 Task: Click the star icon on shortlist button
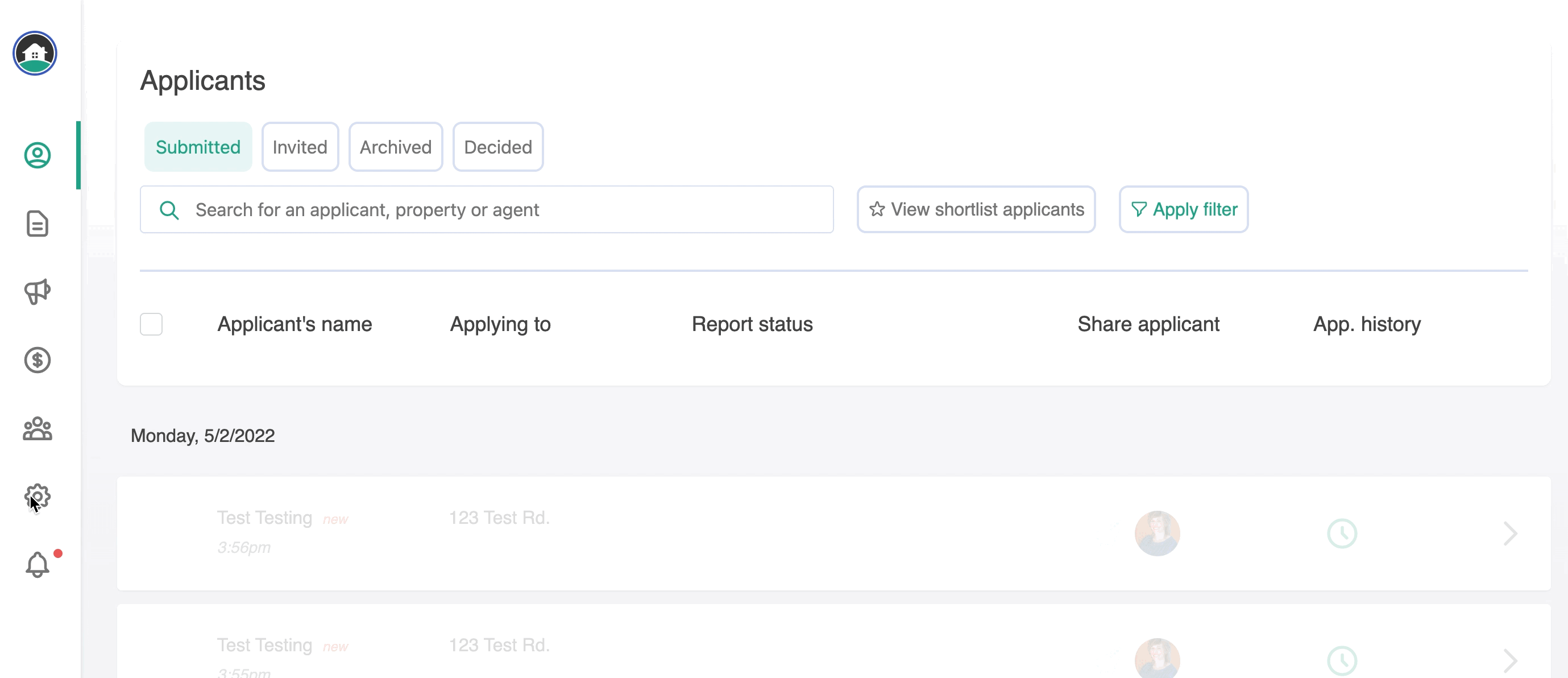point(877,209)
